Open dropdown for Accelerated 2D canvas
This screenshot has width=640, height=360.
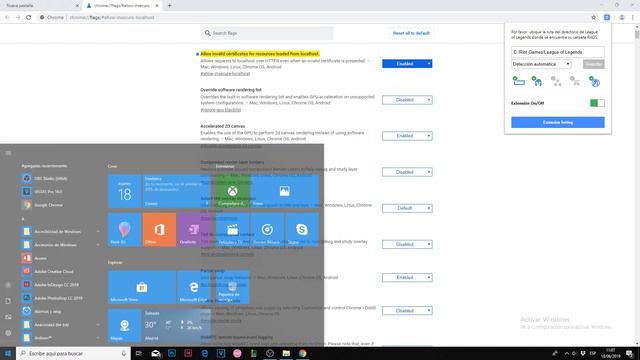[x=407, y=136]
